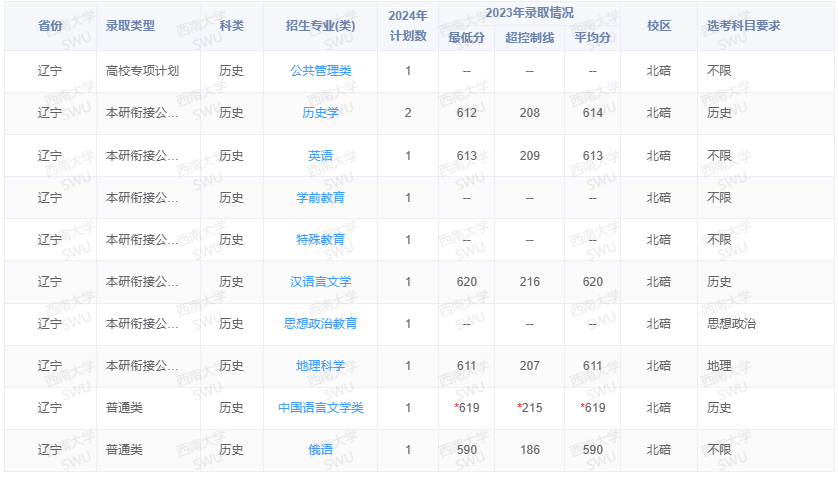Screen dimensions: 838x477
Task: Click lowest score 612 in 历史学 row
Action: pos(467,113)
